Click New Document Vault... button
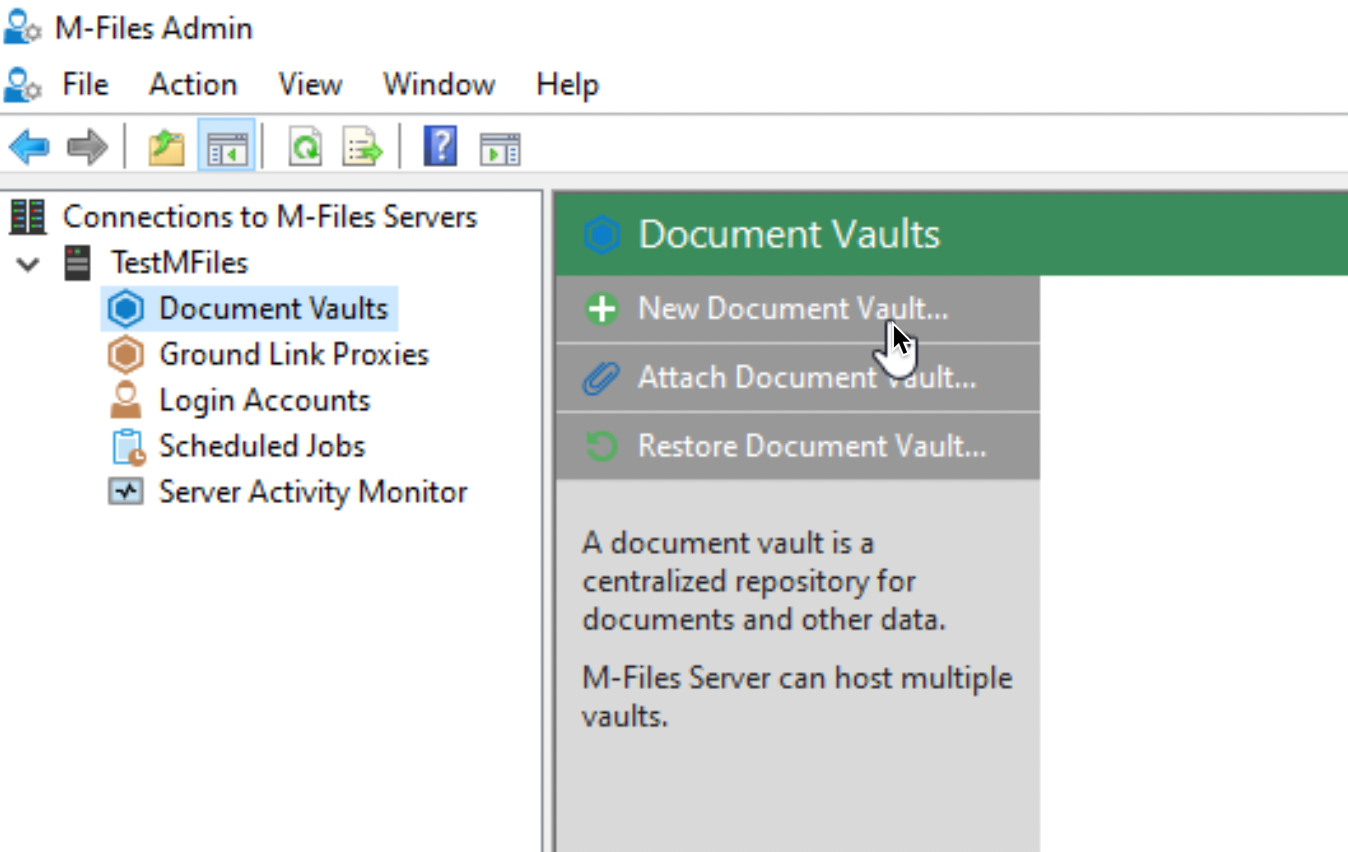Viewport: 1348px width, 852px height. coord(798,309)
